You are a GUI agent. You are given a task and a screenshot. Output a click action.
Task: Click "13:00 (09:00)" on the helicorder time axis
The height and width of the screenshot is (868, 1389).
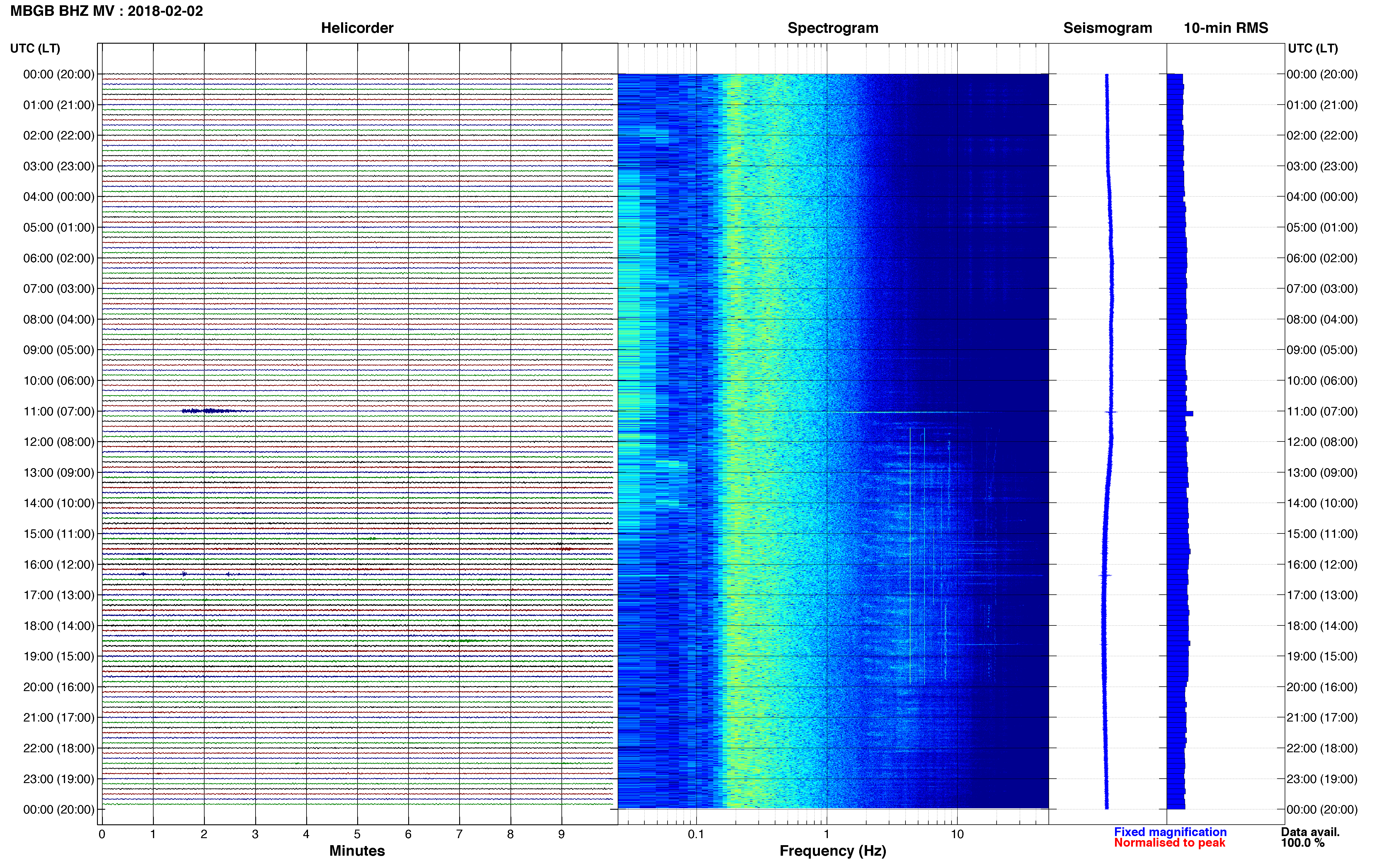59,473
